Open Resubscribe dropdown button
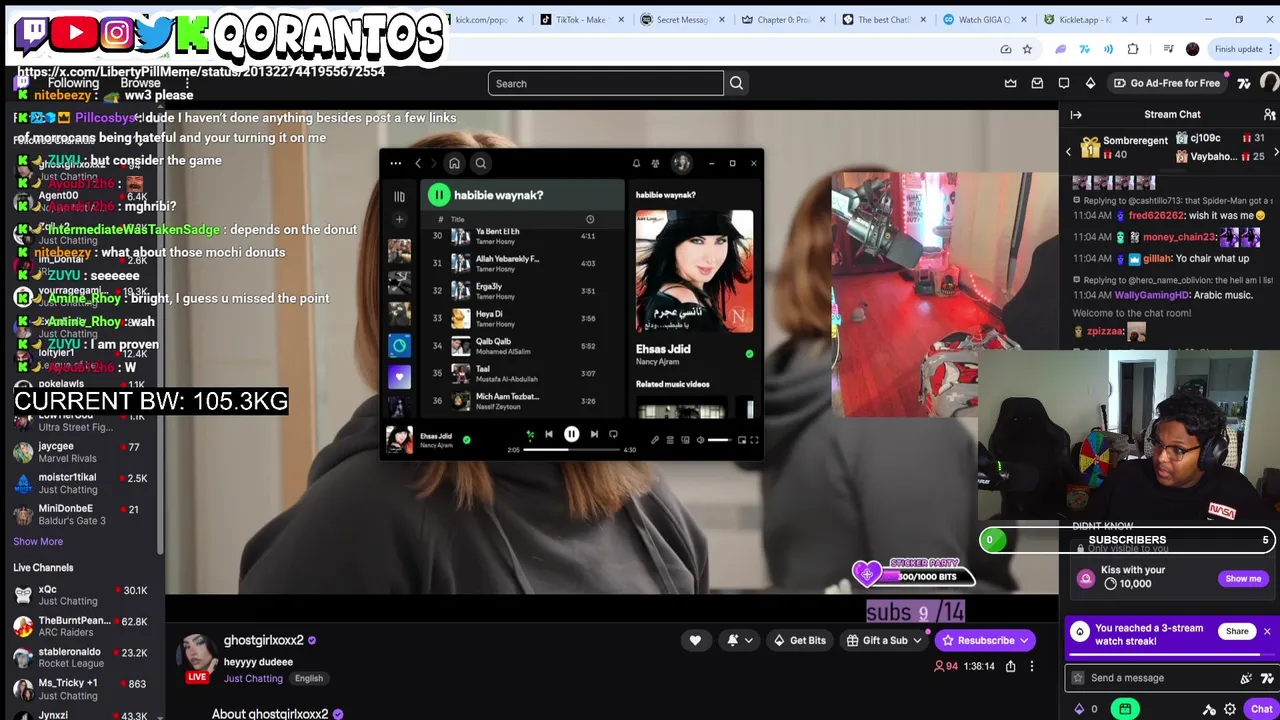This screenshot has height=720, width=1280. (x=986, y=641)
